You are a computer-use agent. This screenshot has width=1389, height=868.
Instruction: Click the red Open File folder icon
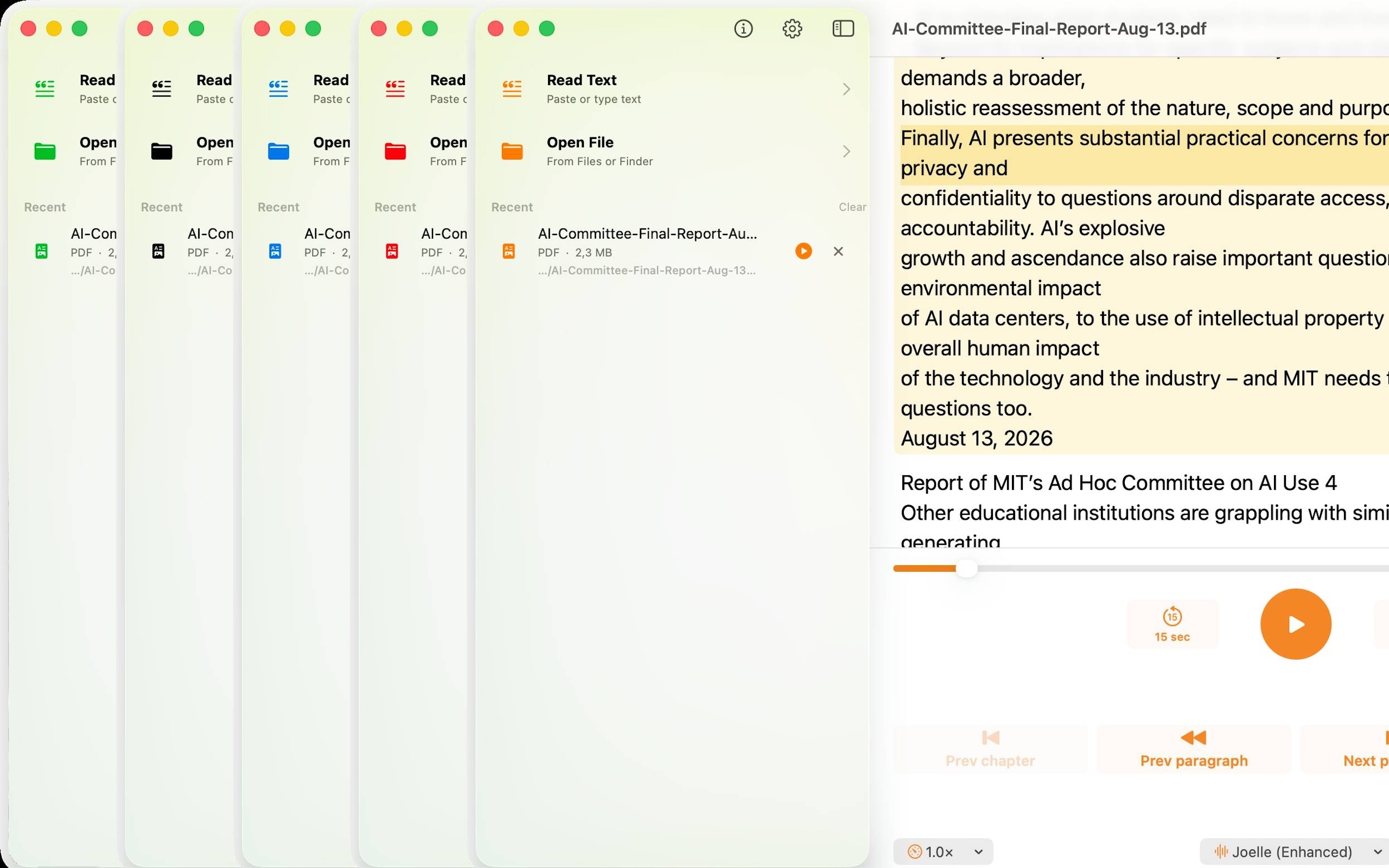pyautogui.click(x=396, y=151)
